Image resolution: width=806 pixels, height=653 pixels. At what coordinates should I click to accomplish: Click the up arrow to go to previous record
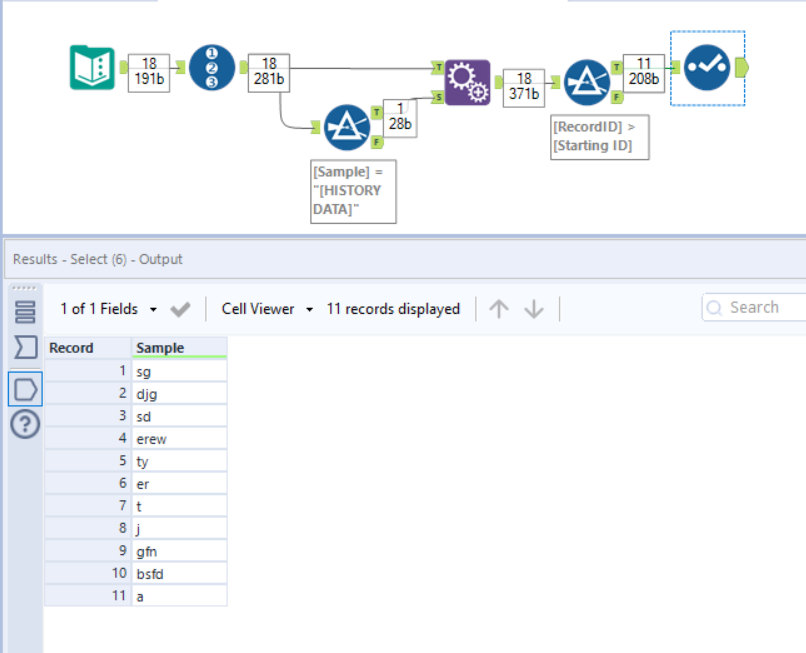pos(498,308)
